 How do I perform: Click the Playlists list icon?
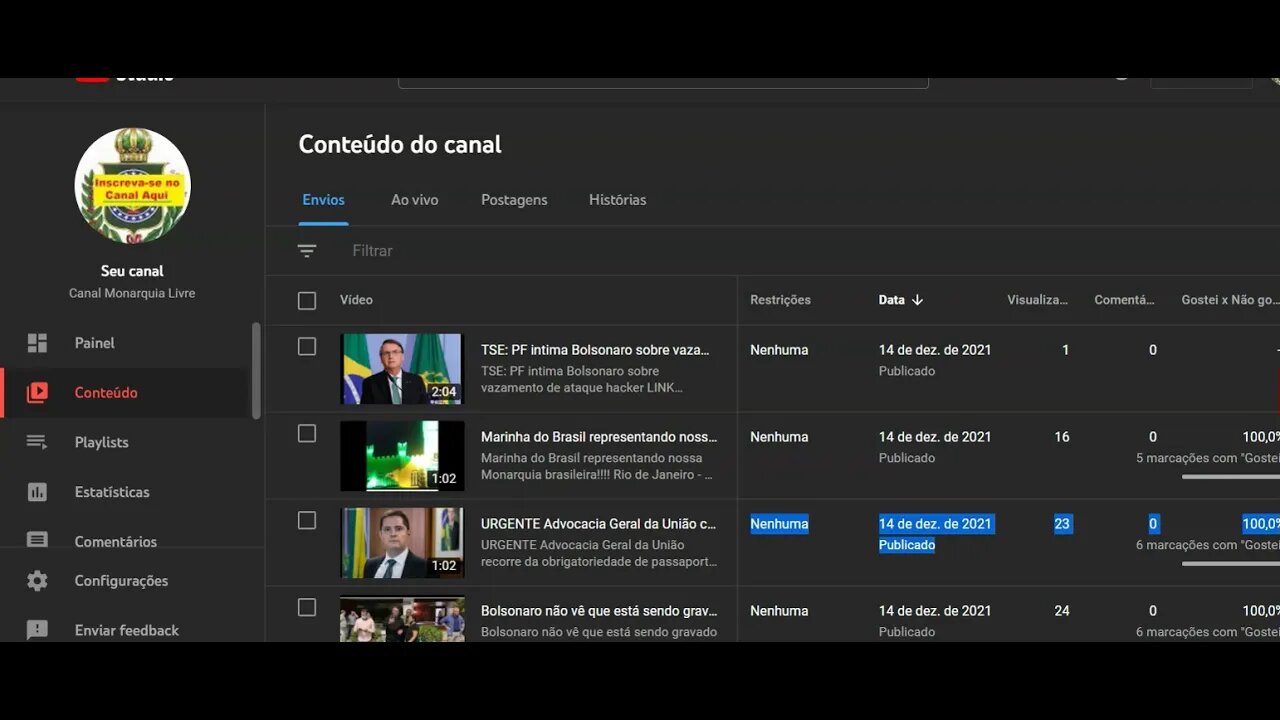pos(37,442)
